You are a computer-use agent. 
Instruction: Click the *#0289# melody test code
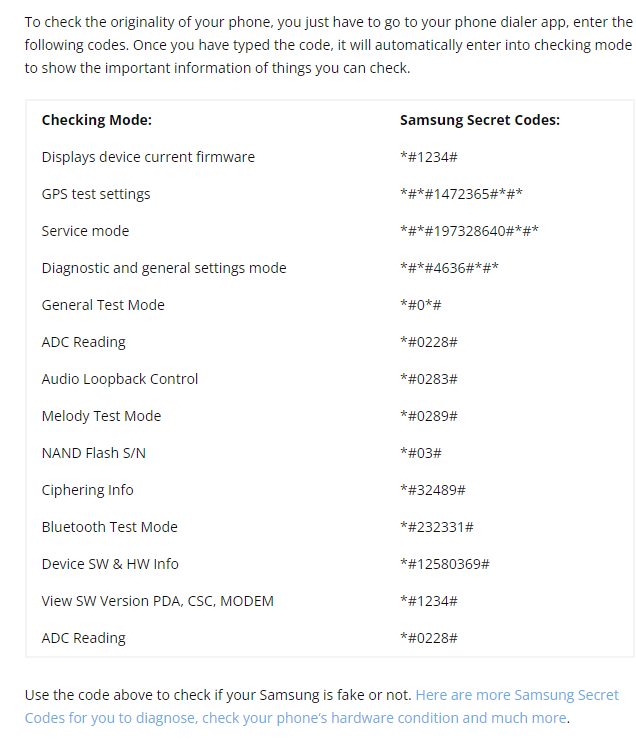click(428, 416)
